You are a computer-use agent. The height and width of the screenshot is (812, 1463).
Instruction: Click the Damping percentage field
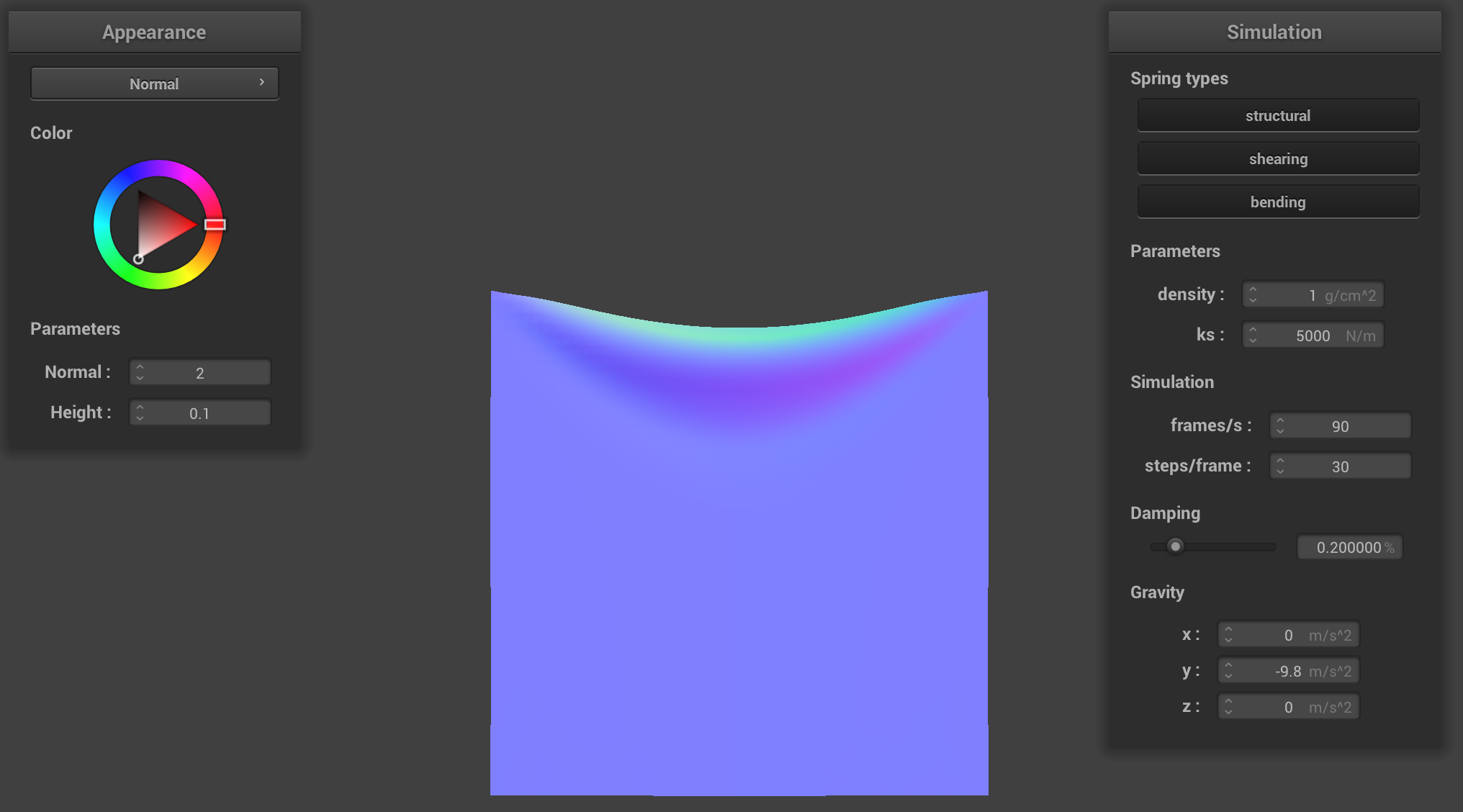pyautogui.click(x=1350, y=547)
